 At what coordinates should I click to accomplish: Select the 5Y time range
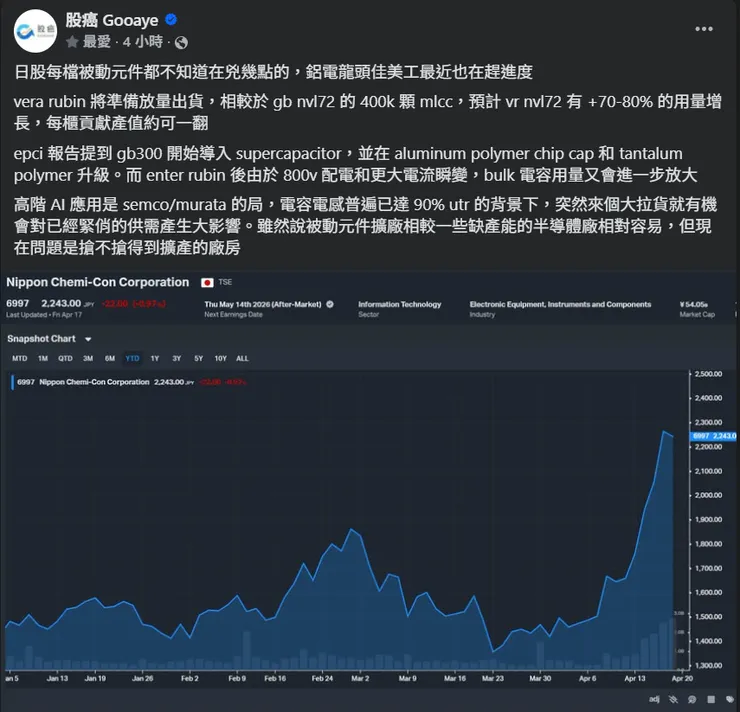click(x=199, y=359)
